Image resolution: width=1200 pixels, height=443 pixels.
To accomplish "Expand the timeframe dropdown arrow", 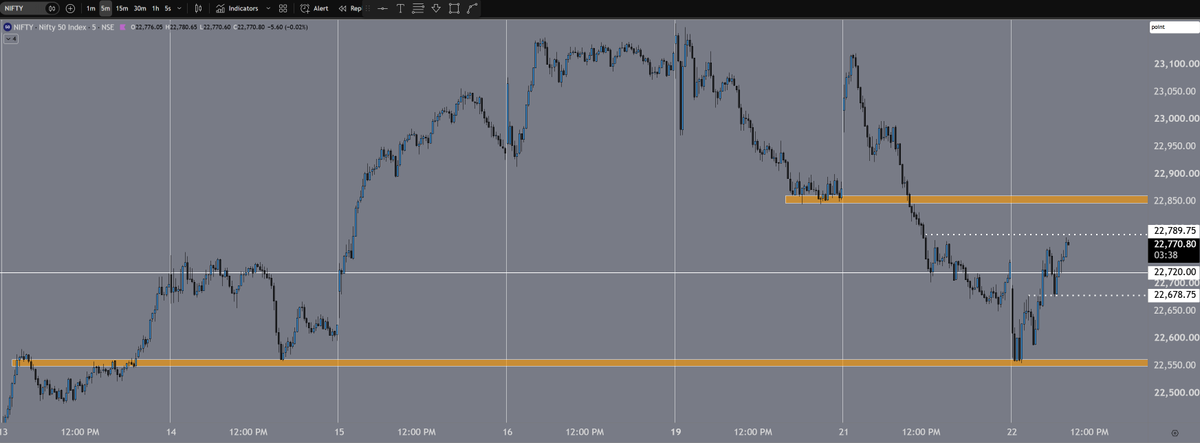I will click(x=179, y=8).
